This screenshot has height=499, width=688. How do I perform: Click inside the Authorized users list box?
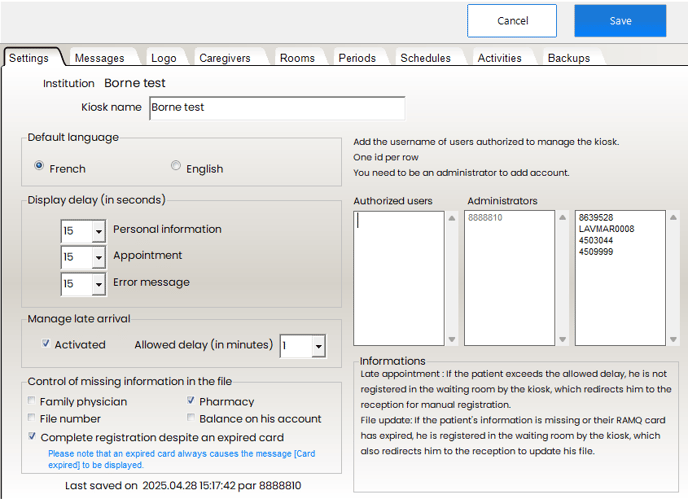[x=398, y=277]
